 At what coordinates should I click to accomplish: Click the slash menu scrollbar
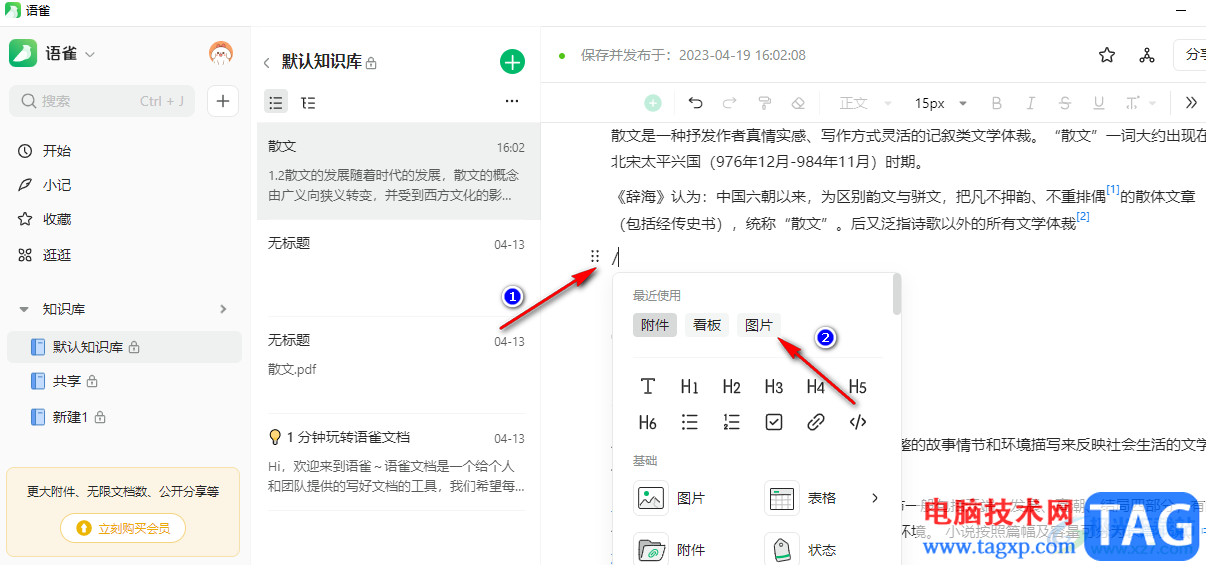pos(897,295)
